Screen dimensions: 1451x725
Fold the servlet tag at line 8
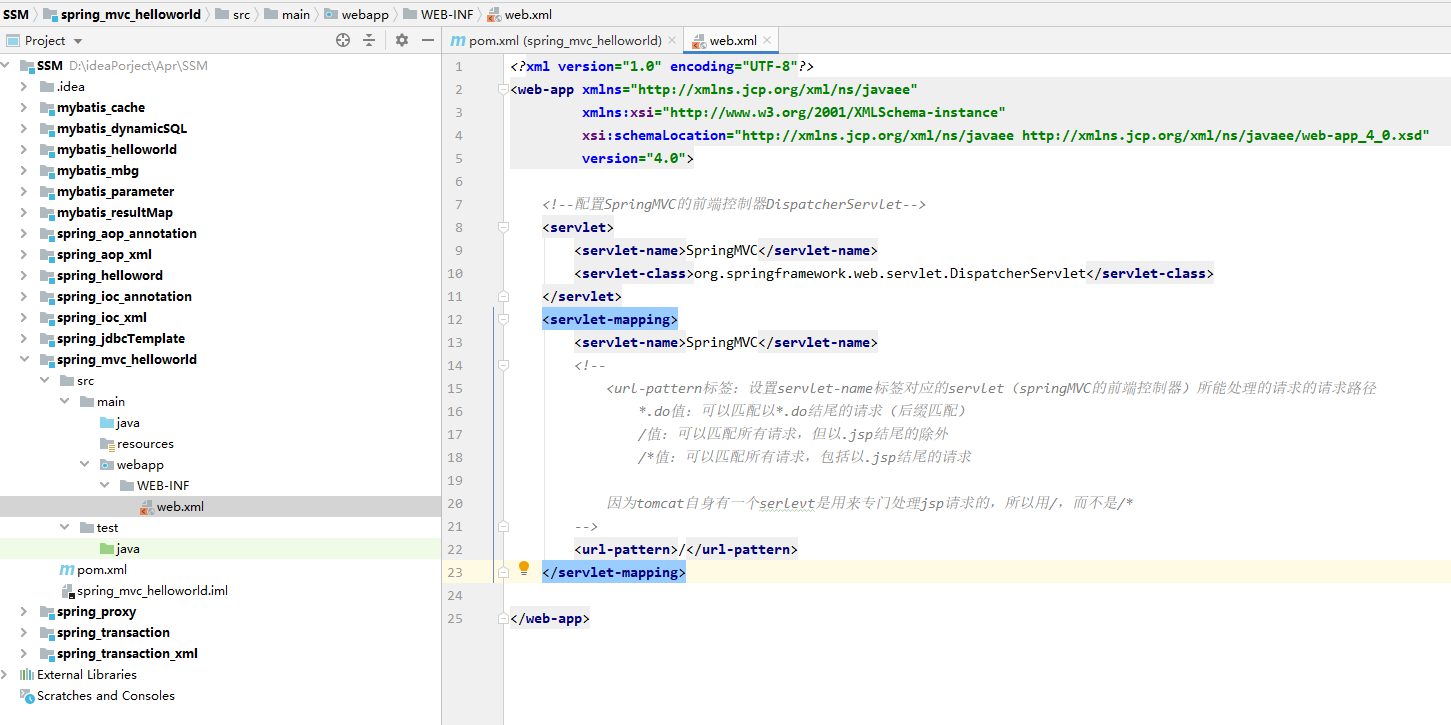click(504, 228)
